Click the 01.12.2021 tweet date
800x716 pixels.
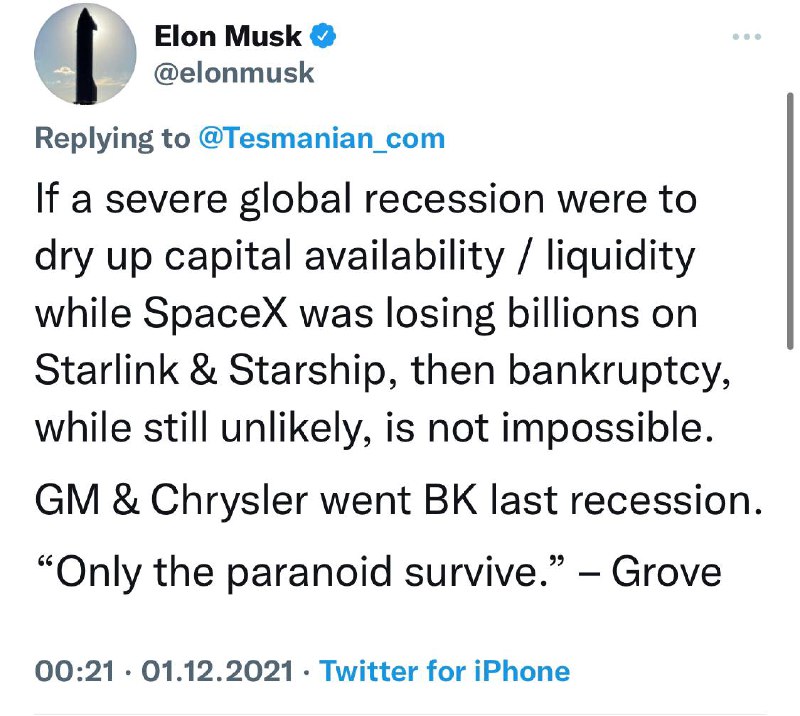(217, 671)
